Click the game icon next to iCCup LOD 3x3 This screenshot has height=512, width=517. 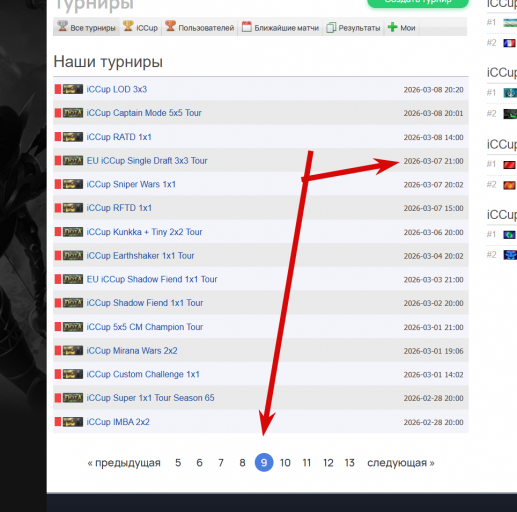click(73, 89)
